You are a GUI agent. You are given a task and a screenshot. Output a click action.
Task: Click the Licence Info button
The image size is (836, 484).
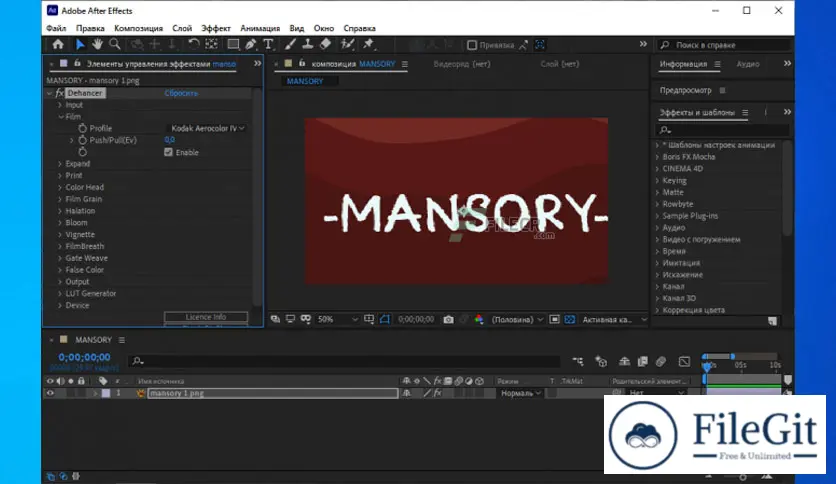click(x=206, y=317)
